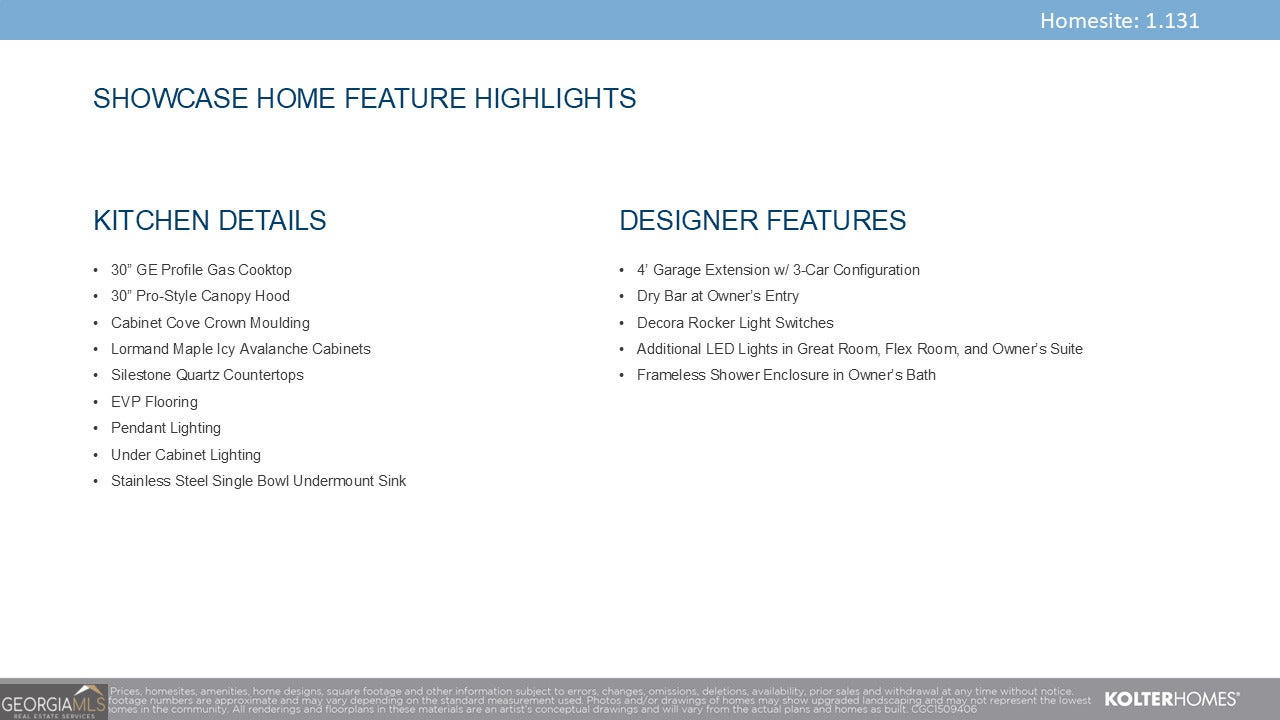Select the Cabinet Cove Crown Moulding line
The width and height of the screenshot is (1280, 720).
coord(210,323)
